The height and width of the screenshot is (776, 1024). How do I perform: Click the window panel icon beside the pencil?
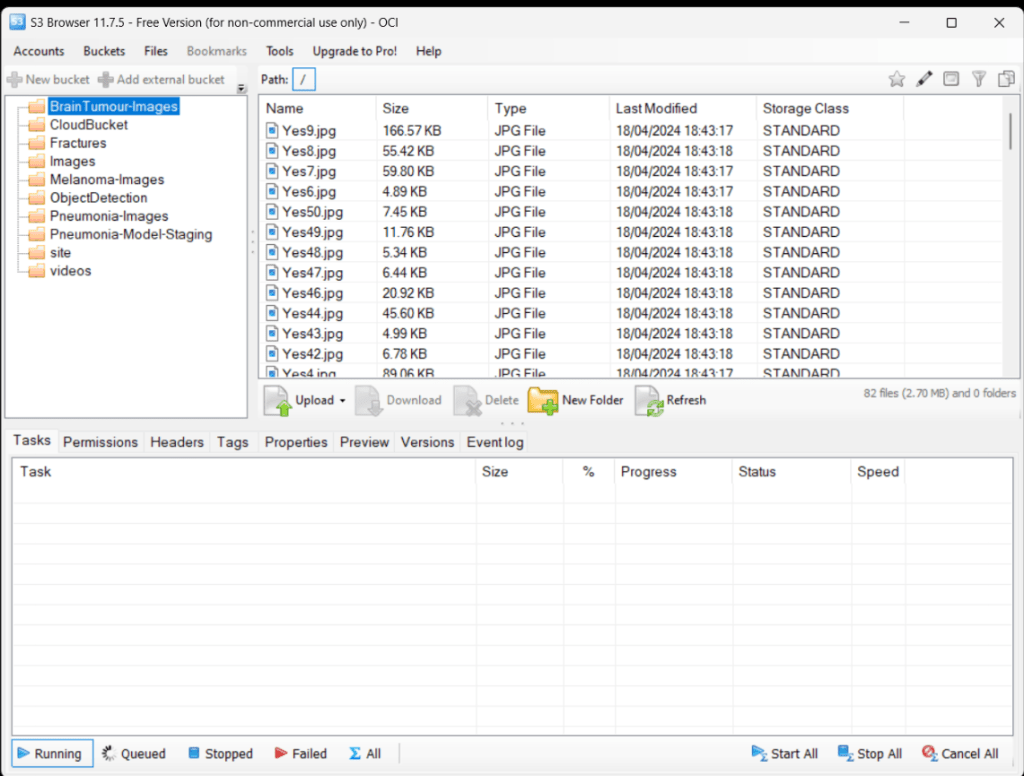click(951, 79)
